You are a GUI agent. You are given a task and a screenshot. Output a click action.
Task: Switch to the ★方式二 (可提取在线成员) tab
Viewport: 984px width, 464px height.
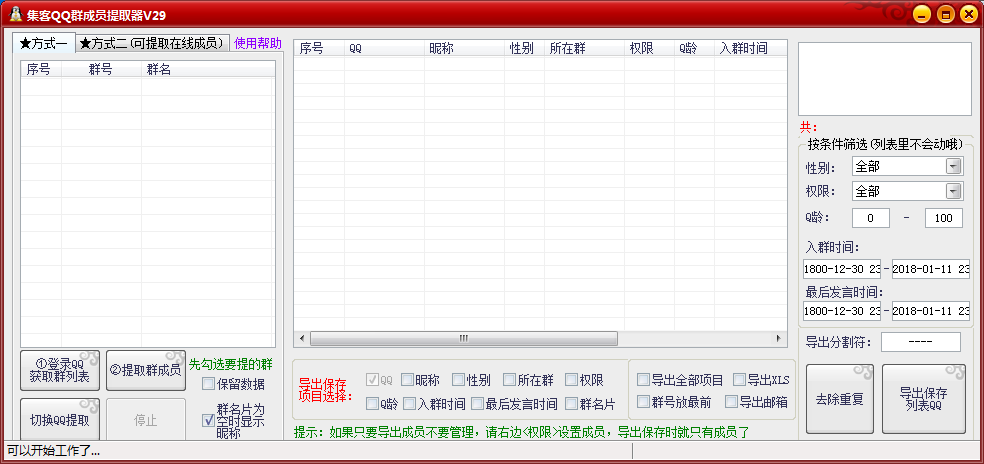(x=153, y=43)
